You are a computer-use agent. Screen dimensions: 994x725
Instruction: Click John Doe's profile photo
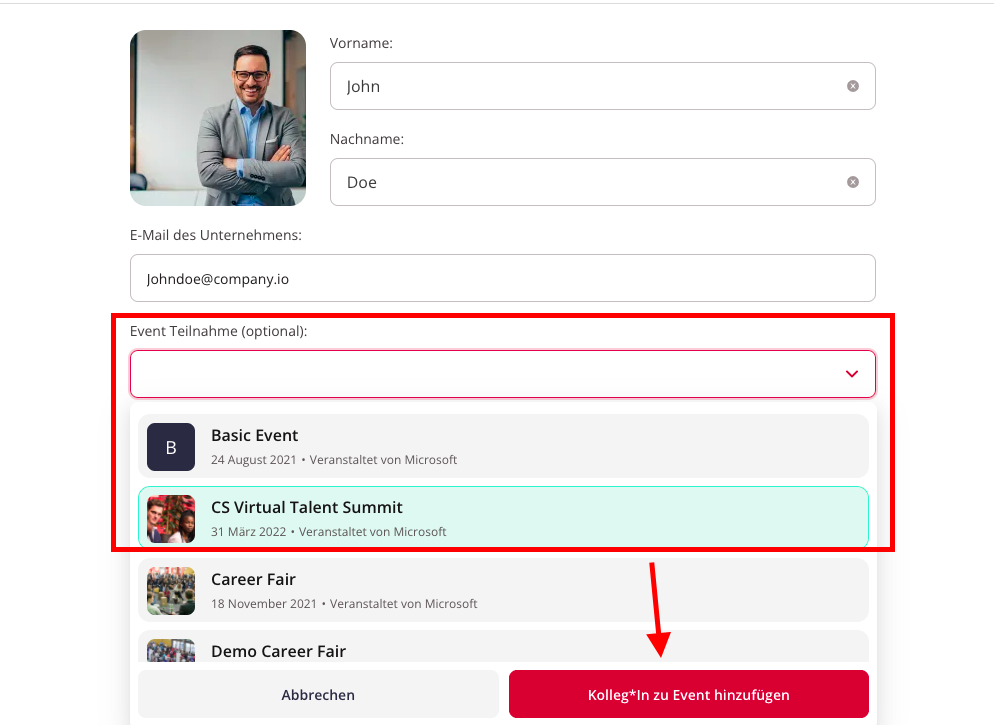tap(218, 118)
